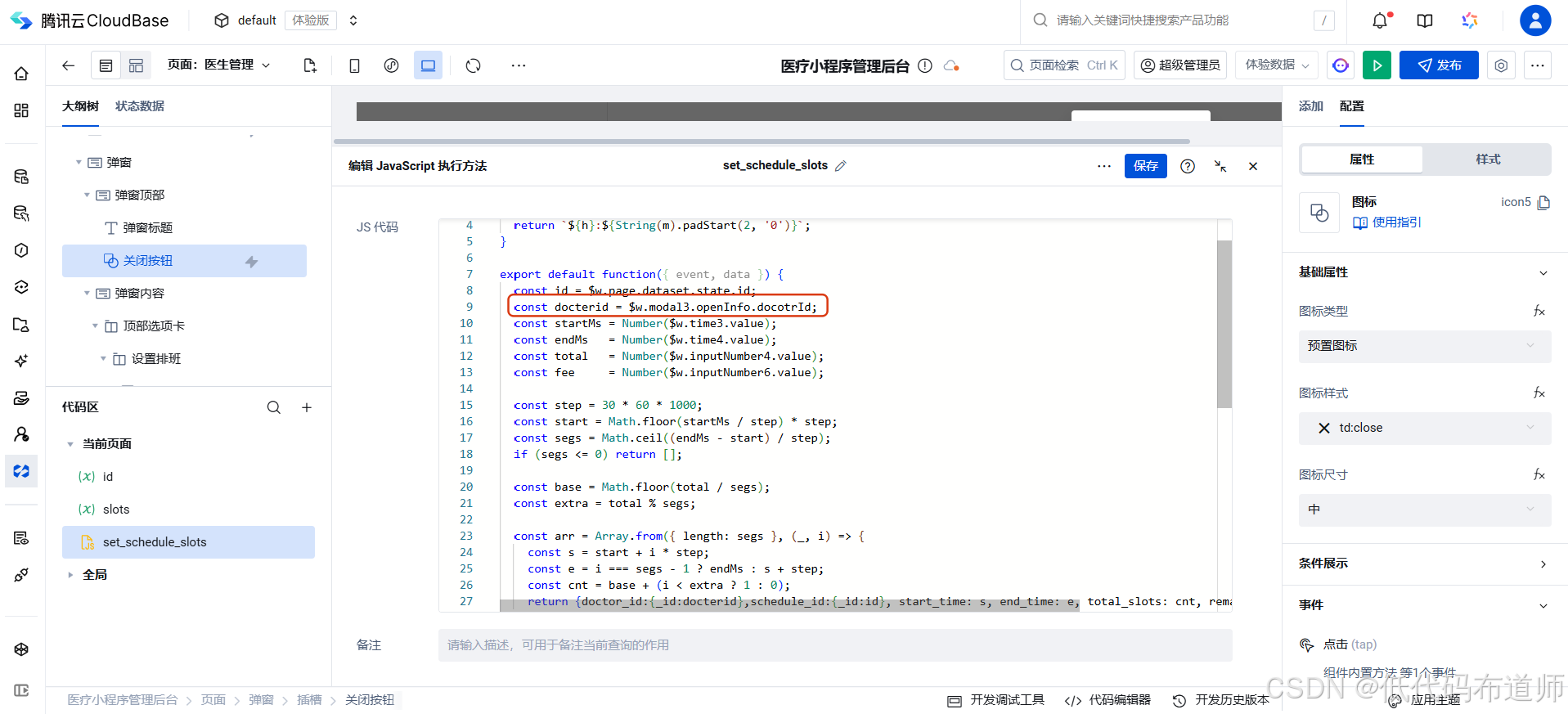Open the 页面: 医生管理 page dropdown
The image size is (1568, 714).
[x=218, y=65]
